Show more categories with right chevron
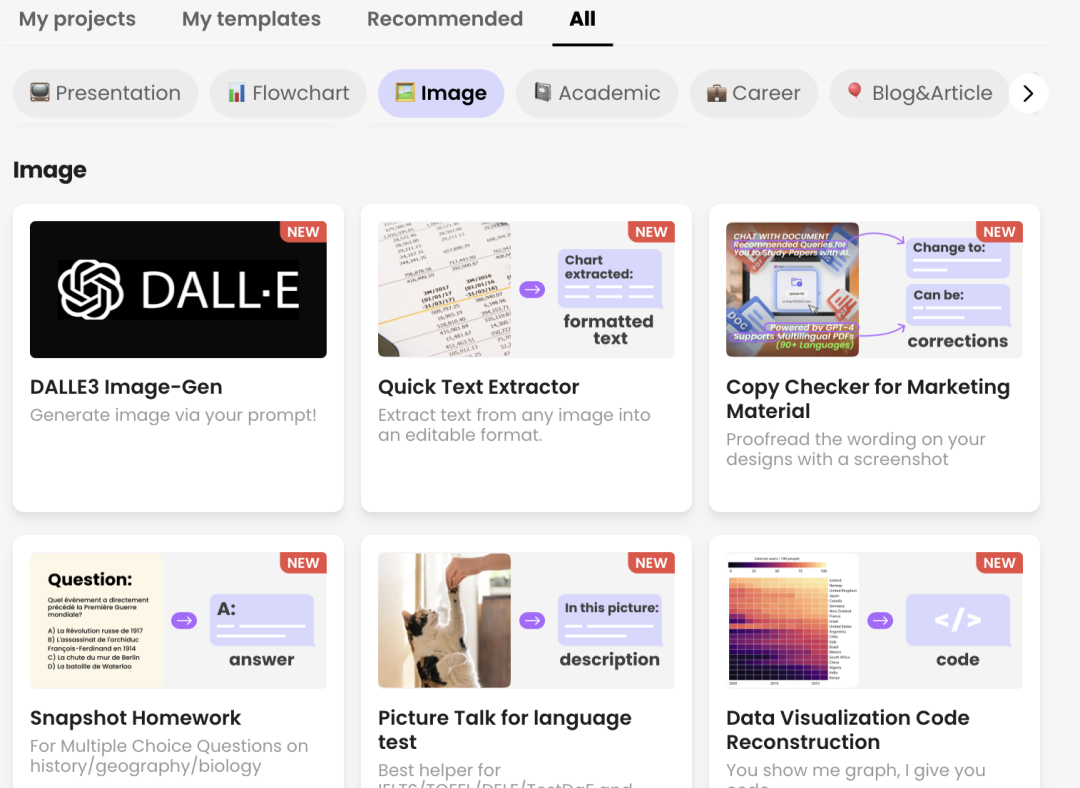1080x788 pixels. (x=1028, y=93)
